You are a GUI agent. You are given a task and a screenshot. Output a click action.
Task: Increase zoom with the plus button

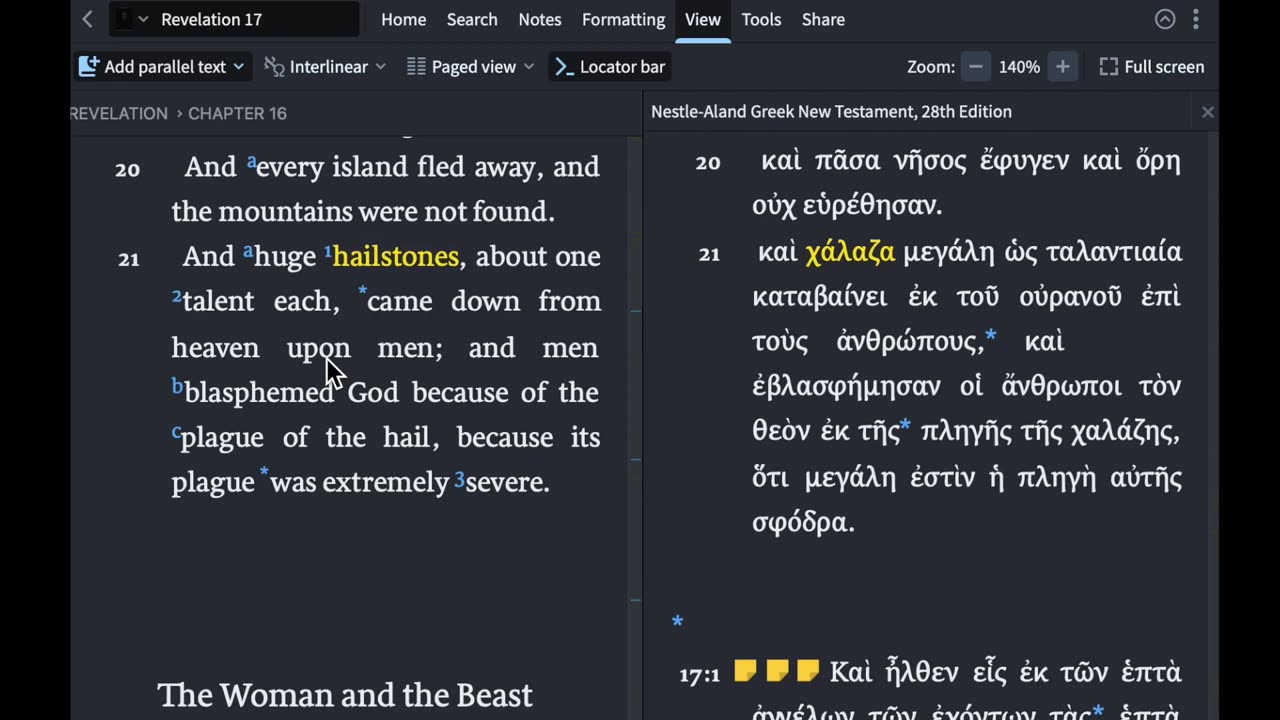(1062, 67)
